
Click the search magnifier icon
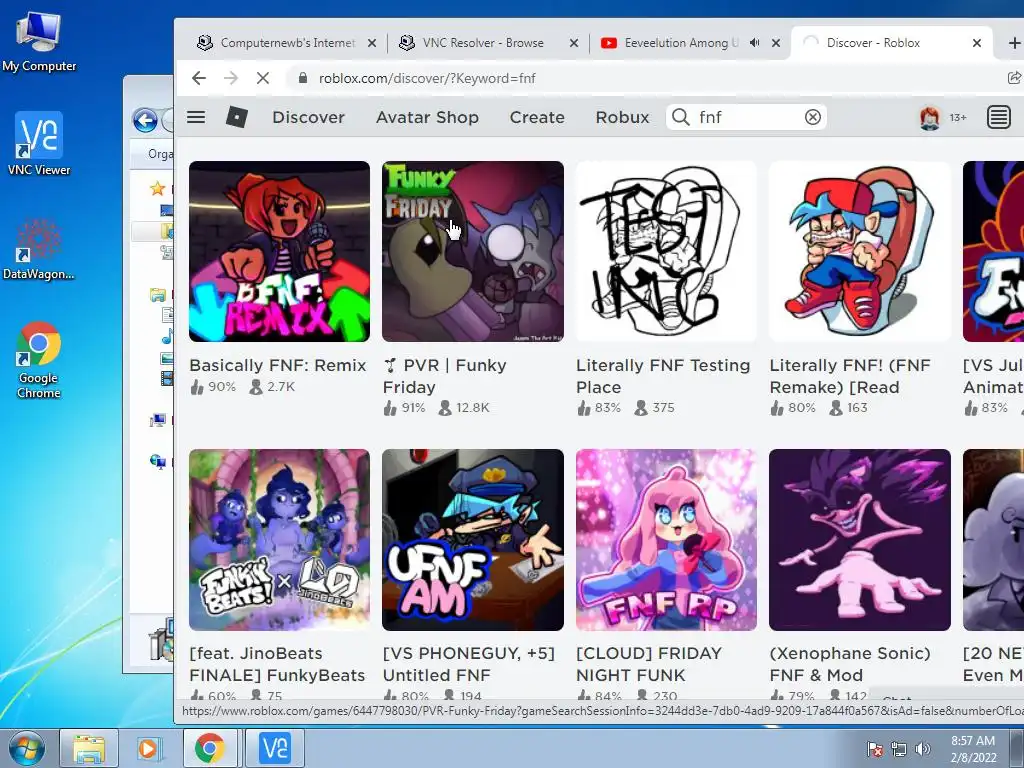(x=680, y=117)
